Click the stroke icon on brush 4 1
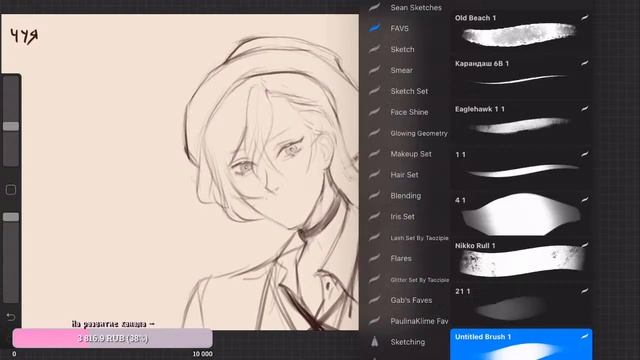This screenshot has height=360, width=640. tap(584, 200)
